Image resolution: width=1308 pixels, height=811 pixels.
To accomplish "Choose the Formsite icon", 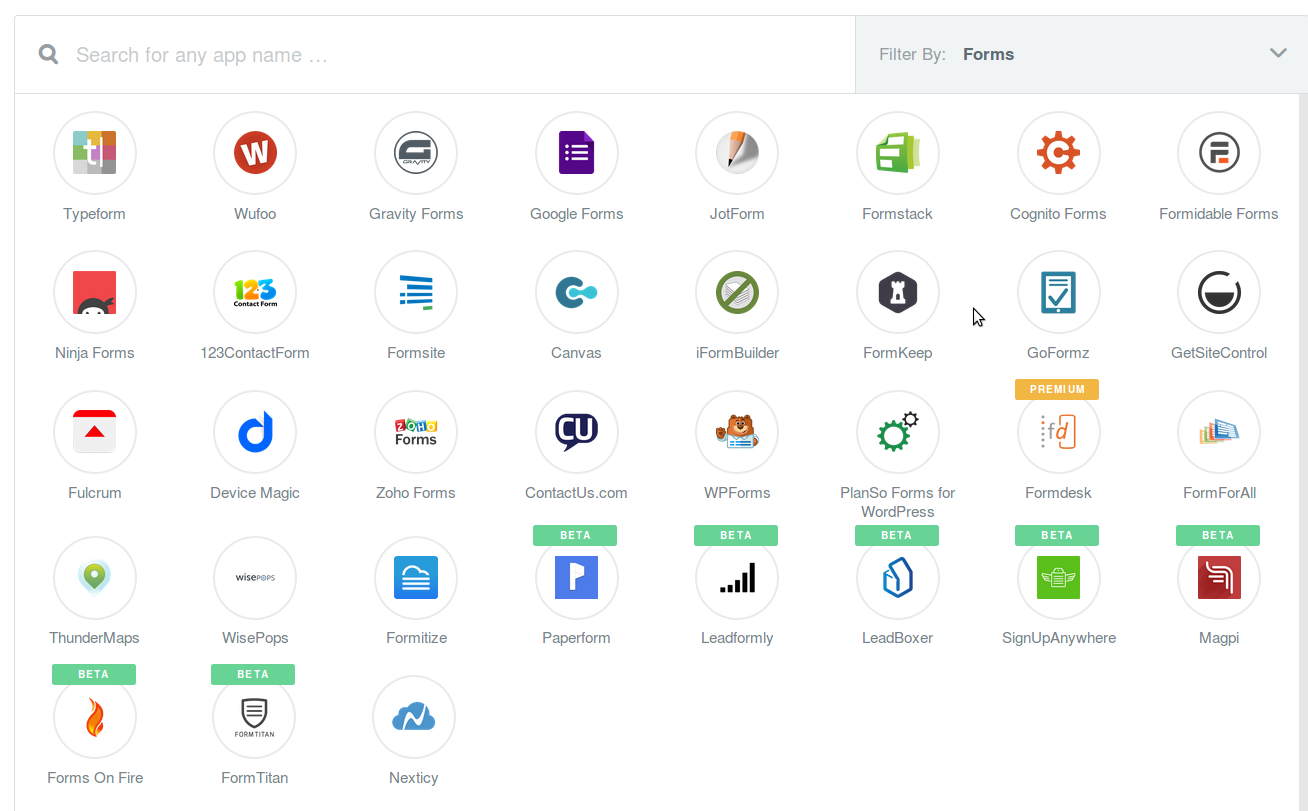I will (x=416, y=292).
